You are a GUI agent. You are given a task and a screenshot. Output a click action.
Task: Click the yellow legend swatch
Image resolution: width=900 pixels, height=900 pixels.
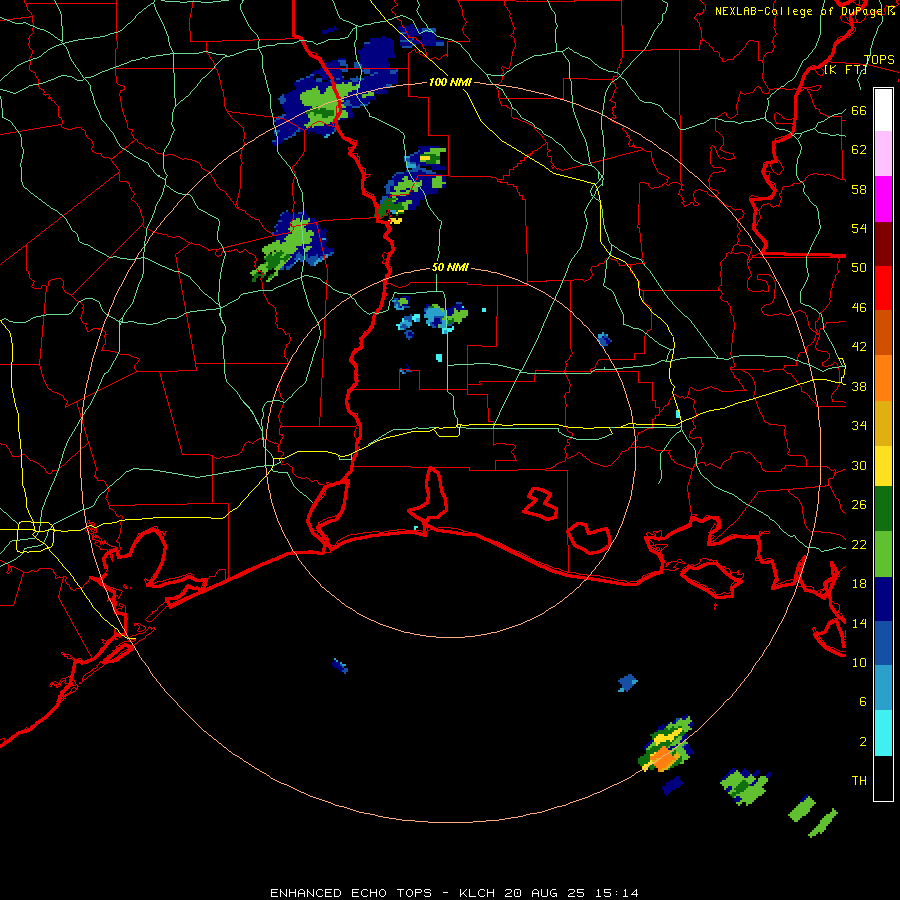tap(883, 466)
